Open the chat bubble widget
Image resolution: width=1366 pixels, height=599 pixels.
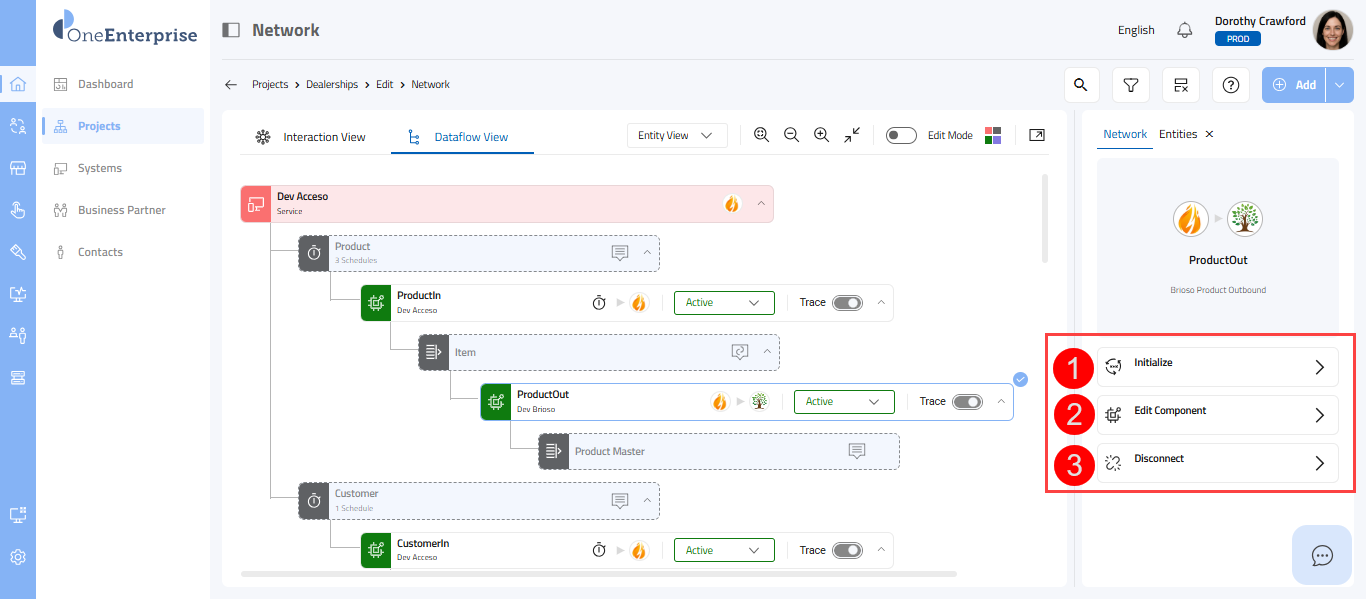point(1322,555)
